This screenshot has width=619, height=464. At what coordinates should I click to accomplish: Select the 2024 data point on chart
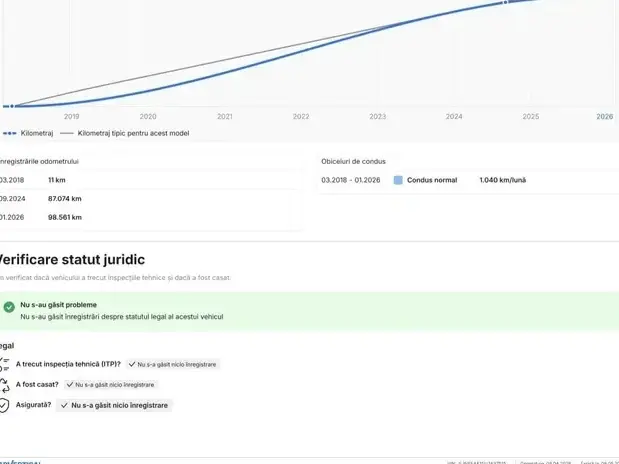[x=505, y=3]
